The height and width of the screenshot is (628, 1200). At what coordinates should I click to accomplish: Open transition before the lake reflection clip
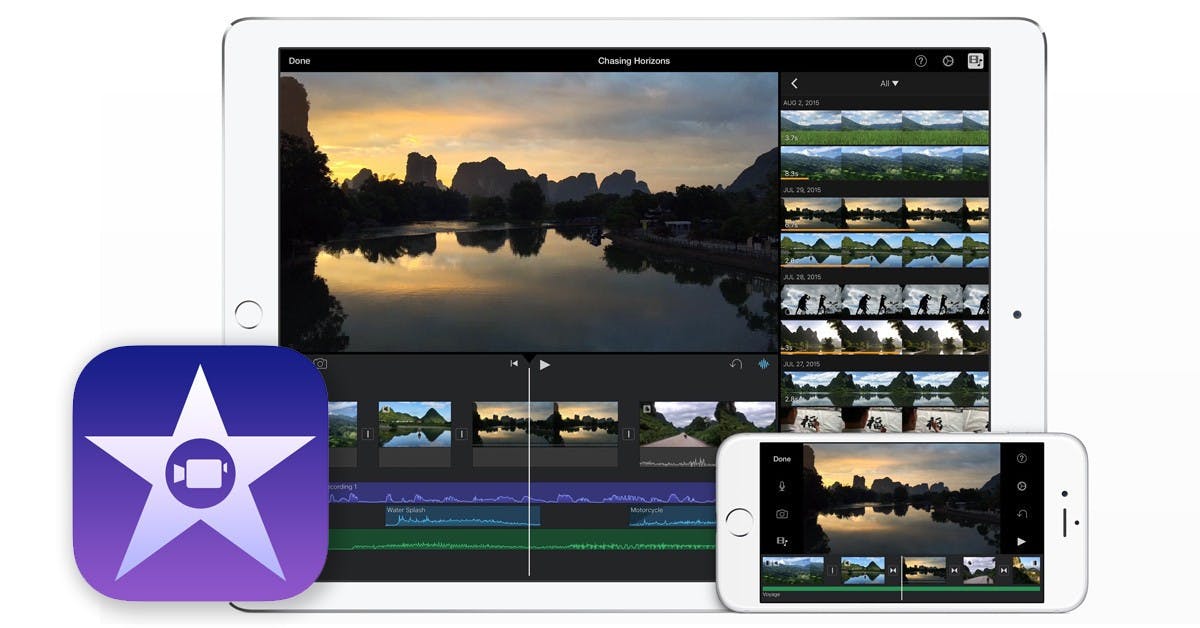pyautogui.click(x=367, y=434)
